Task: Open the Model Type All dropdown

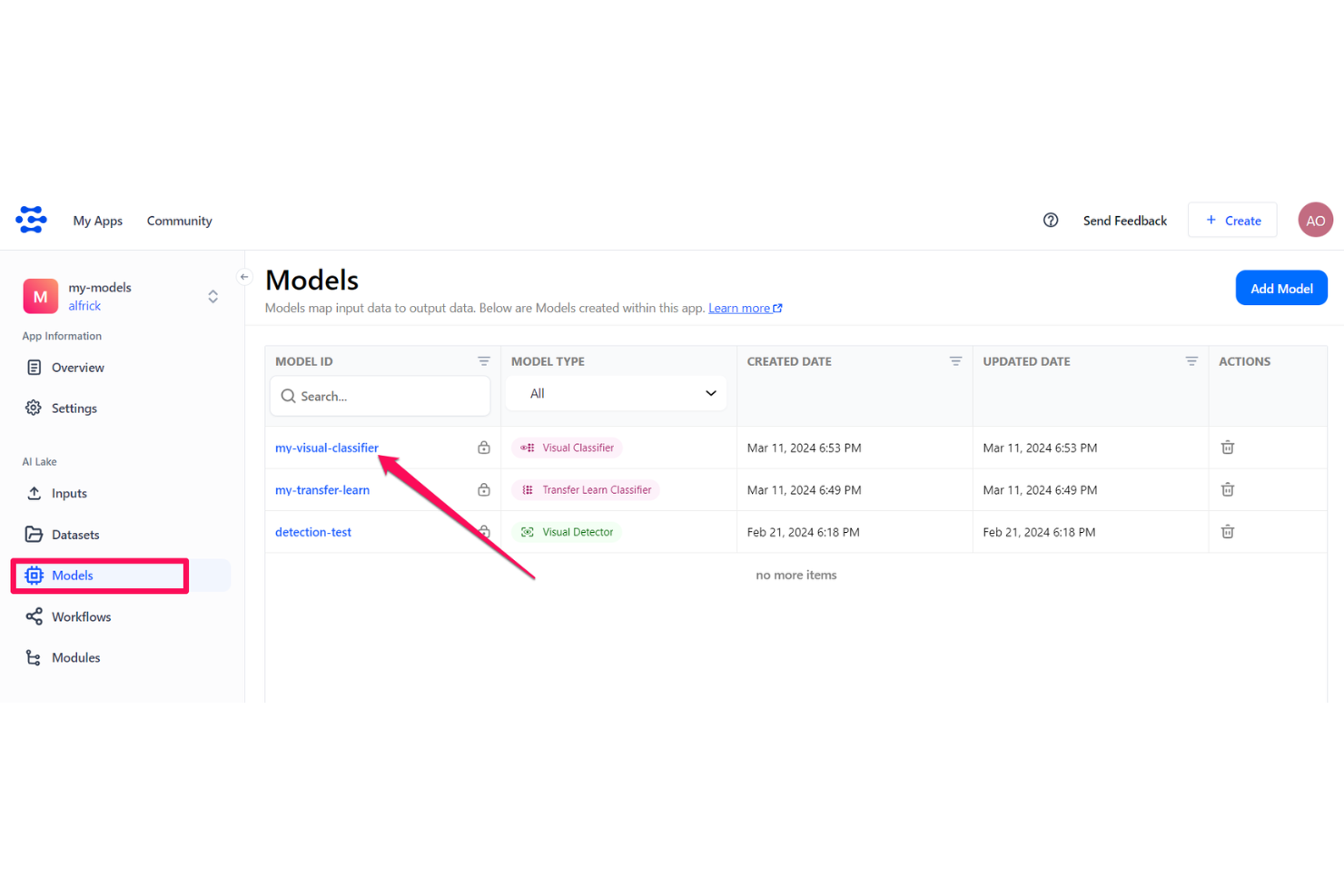Action: tap(617, 394)
